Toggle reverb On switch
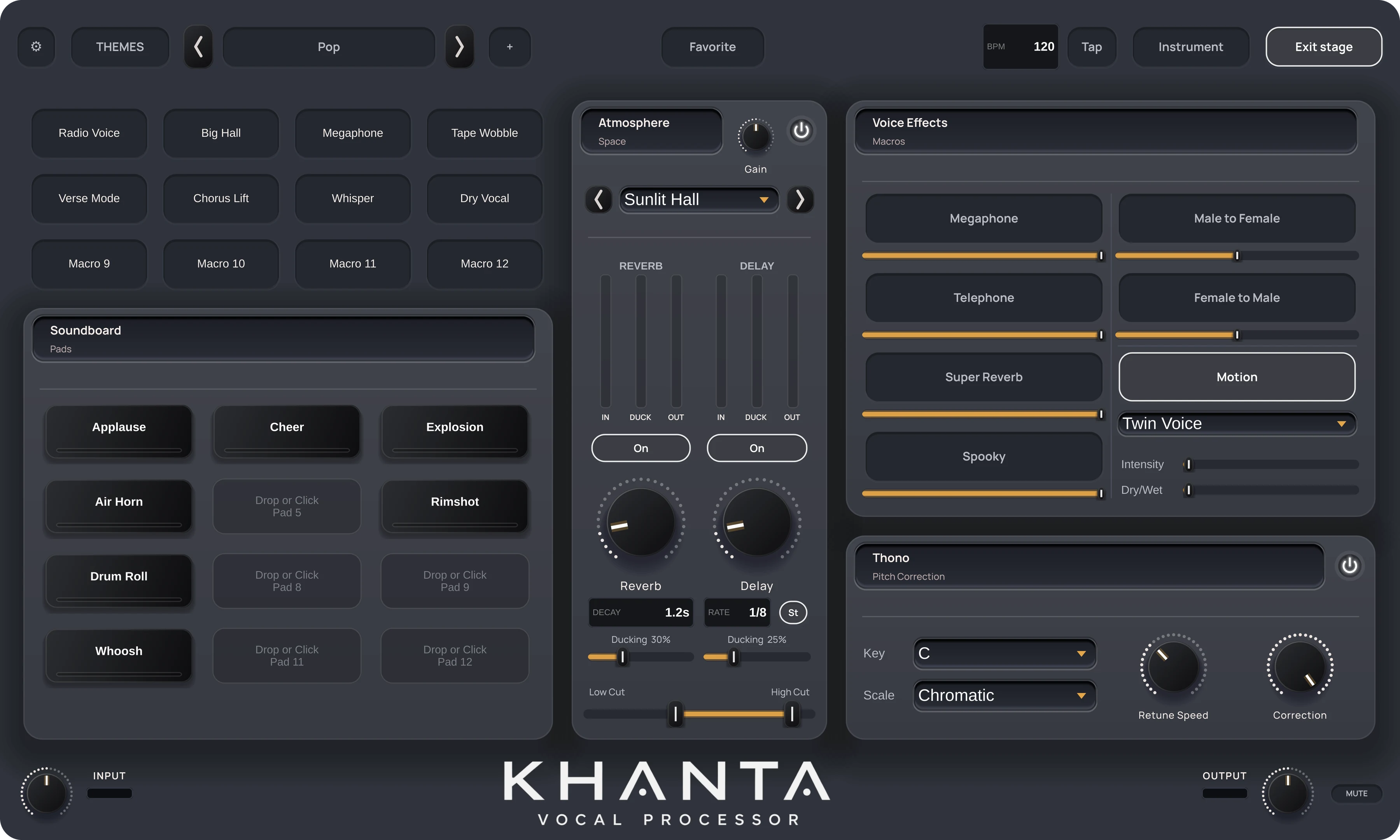This screenshot has width=1400, height=840. click(x=640, y=448)
